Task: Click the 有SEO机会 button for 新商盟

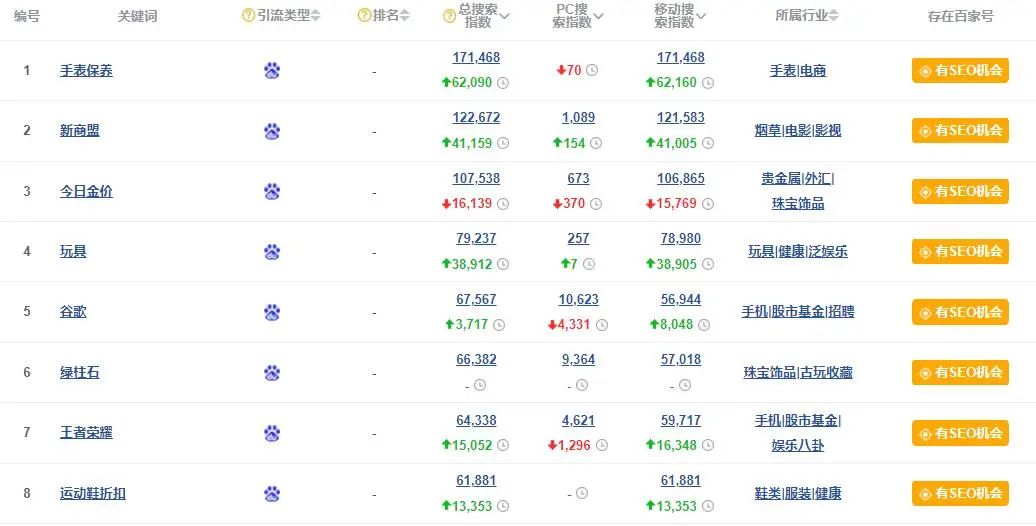Action: pyautogui.click(x=961, y=131)
